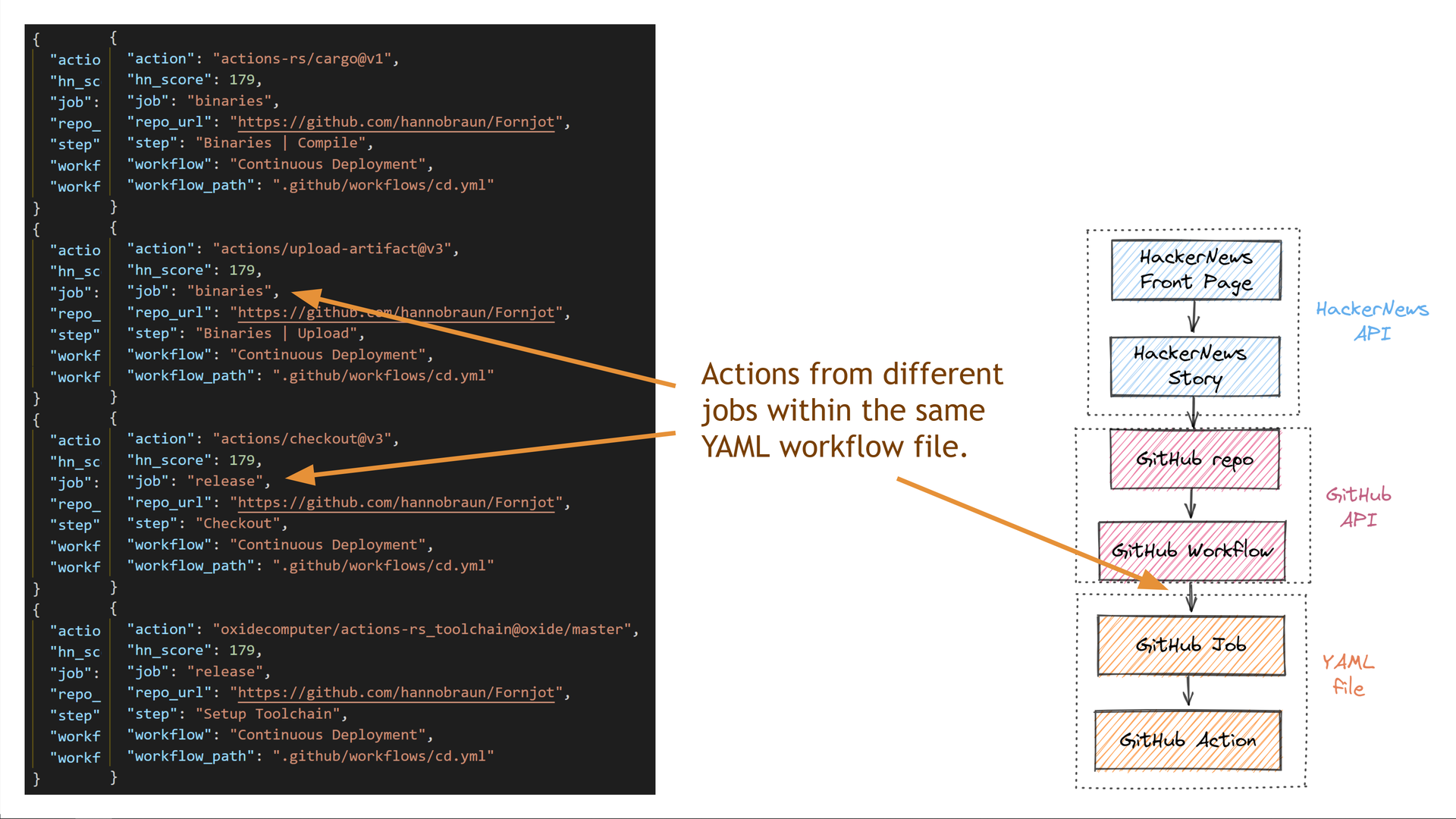Click the "Setup Toolchain" step value

268,714
